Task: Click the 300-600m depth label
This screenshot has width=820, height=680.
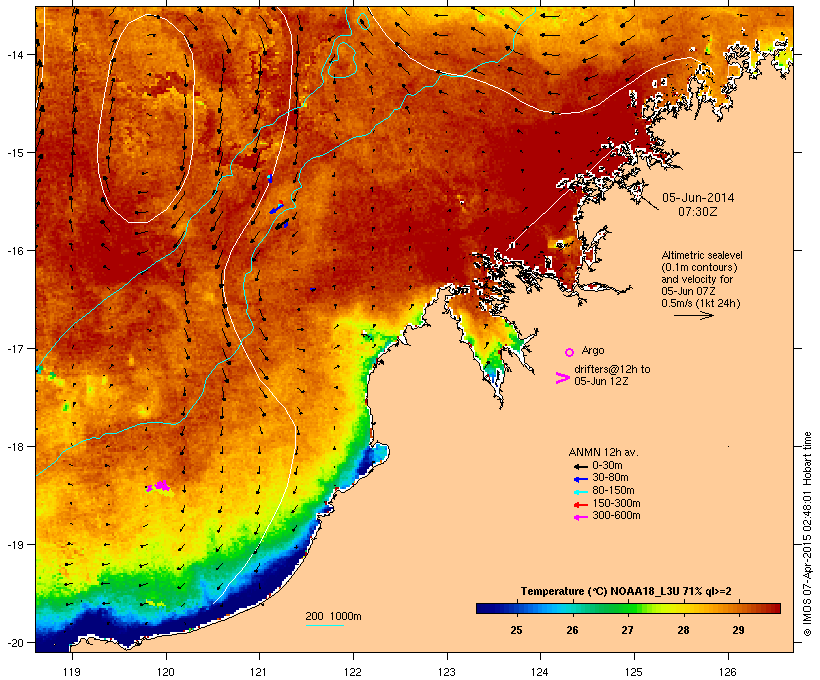Action: (616, 516)
